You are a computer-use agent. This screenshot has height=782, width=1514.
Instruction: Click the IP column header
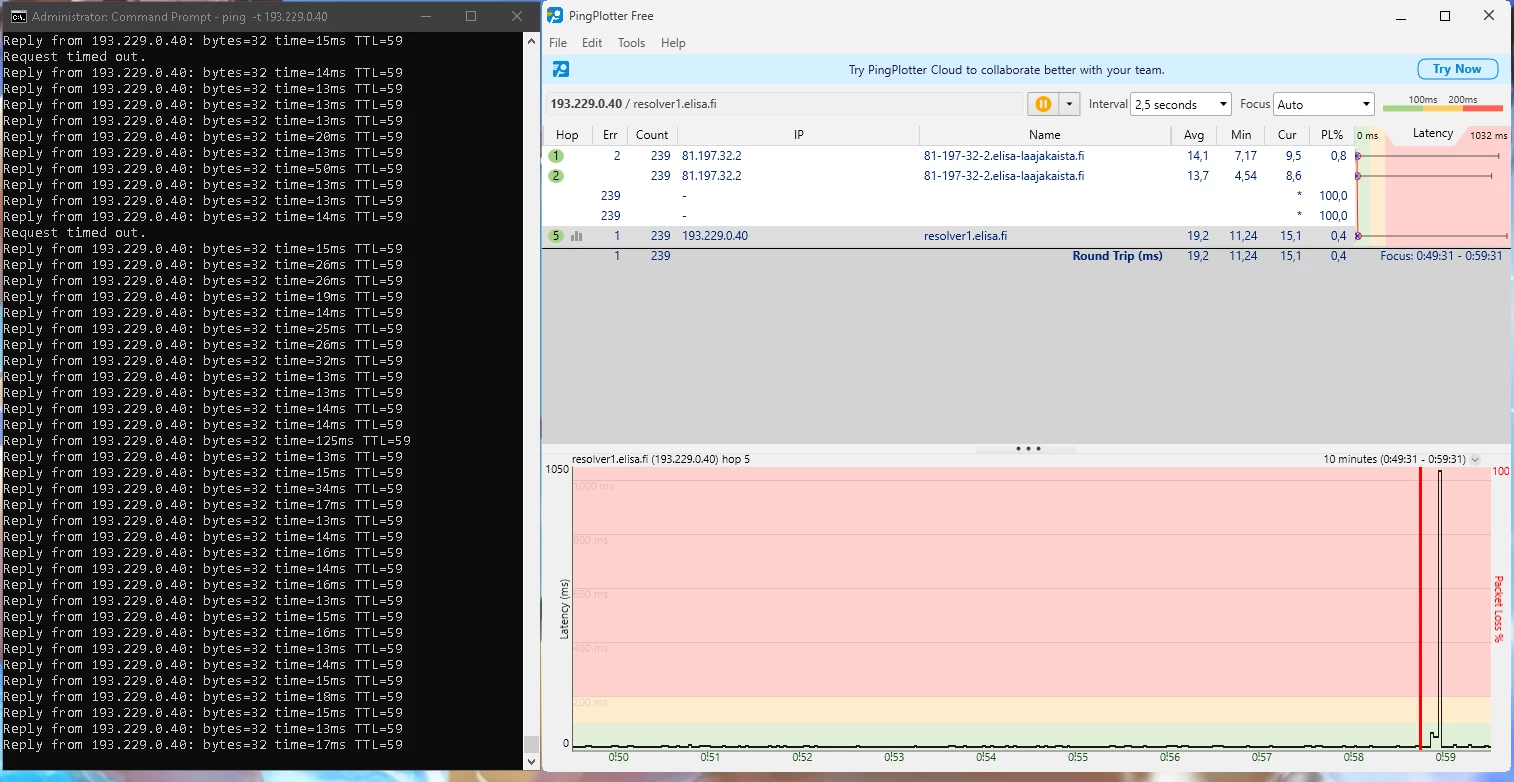pyautogui.click(x=799, y=135)
